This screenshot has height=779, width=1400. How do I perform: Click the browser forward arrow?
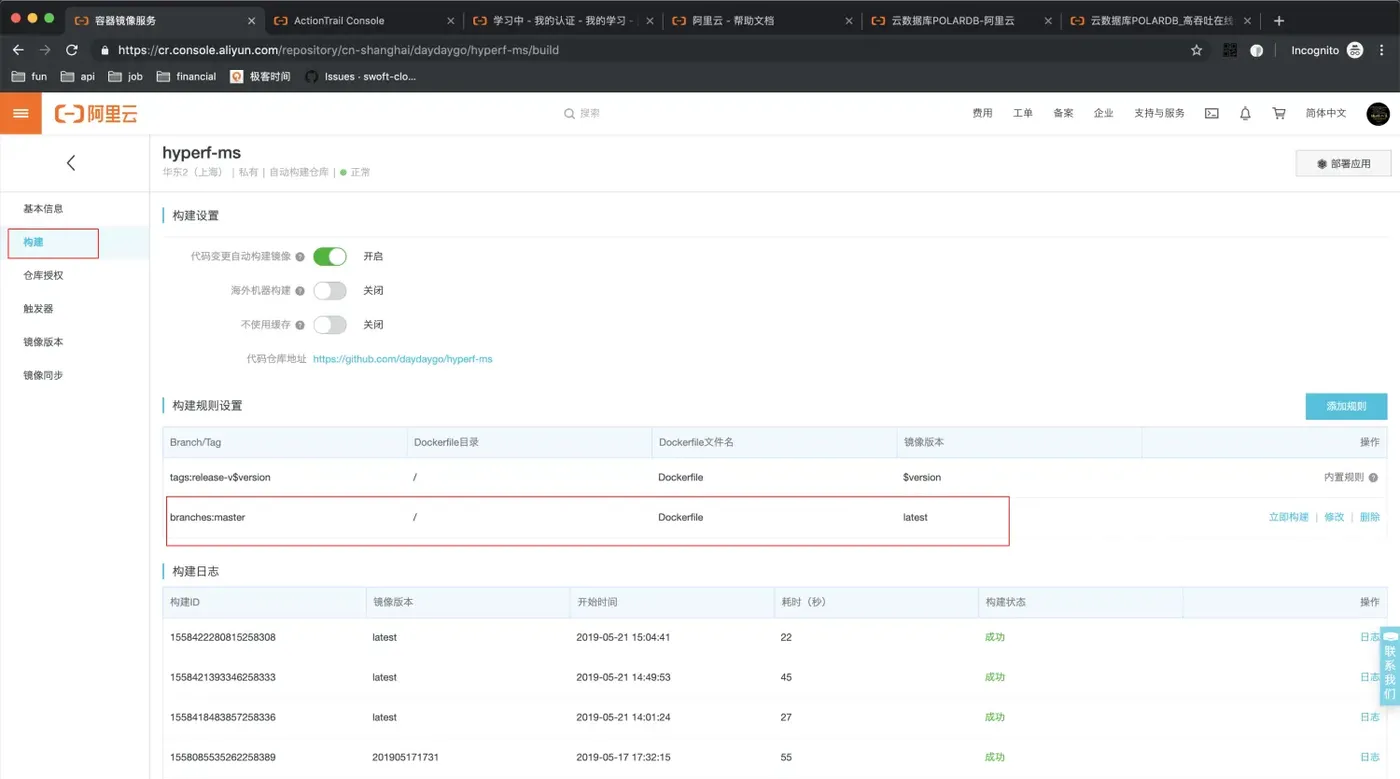pyautogui.click(x=45, y=50)
